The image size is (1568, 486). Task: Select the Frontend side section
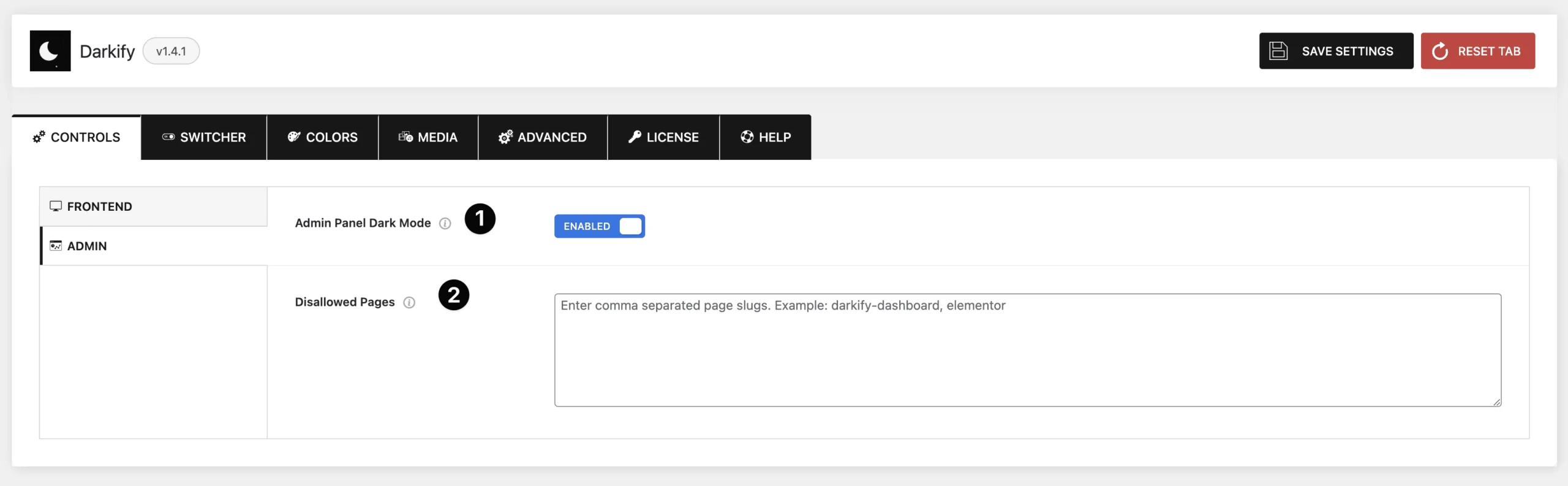click(154, 207)
